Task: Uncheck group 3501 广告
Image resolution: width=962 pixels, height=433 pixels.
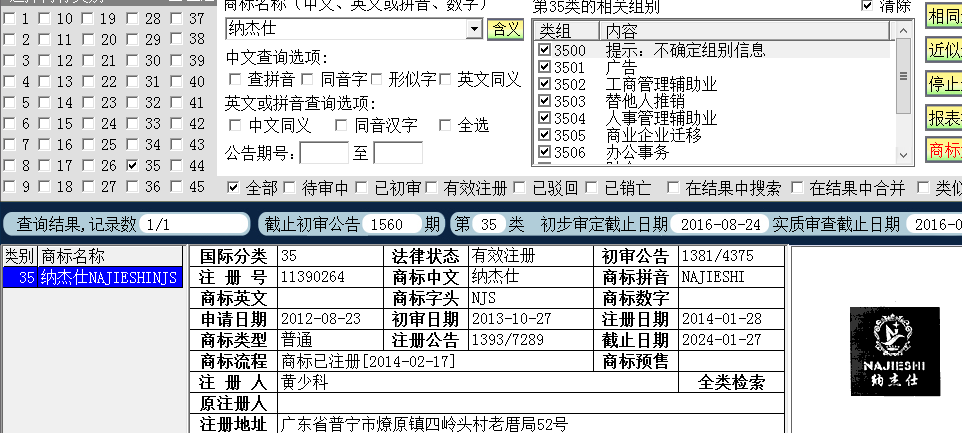Action: [x=544, y=66]
